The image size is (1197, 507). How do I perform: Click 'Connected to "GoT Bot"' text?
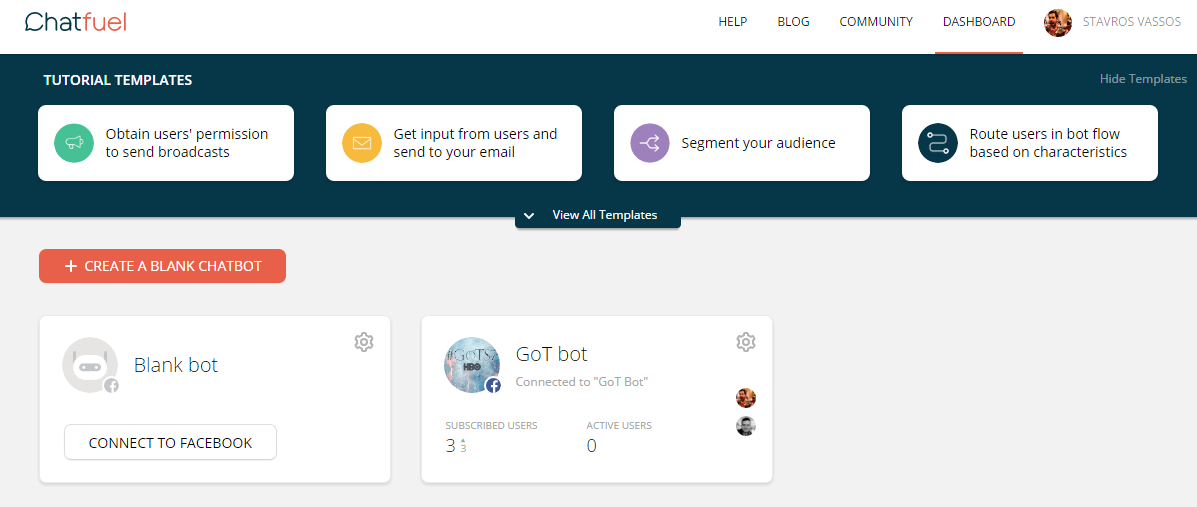coord(582,382)
